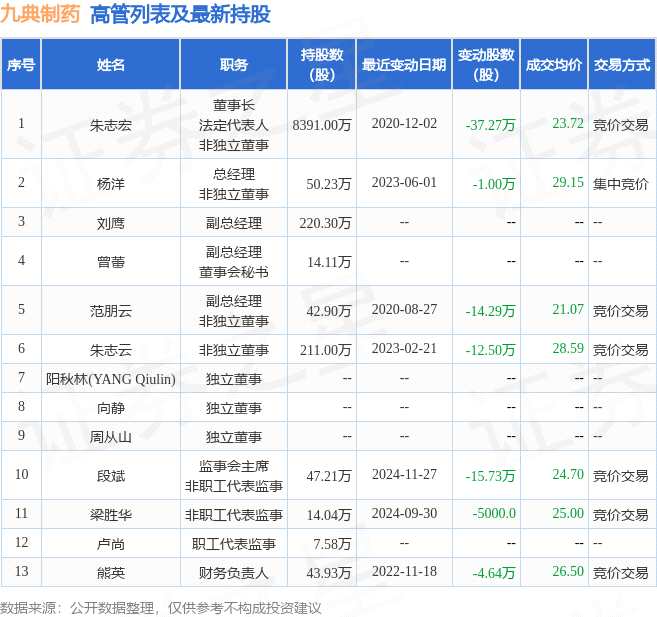Select executive 杨洋 in row 2
Image resolution: width=657 pixels, height=617 pixels.
click(x=111, y=184)
